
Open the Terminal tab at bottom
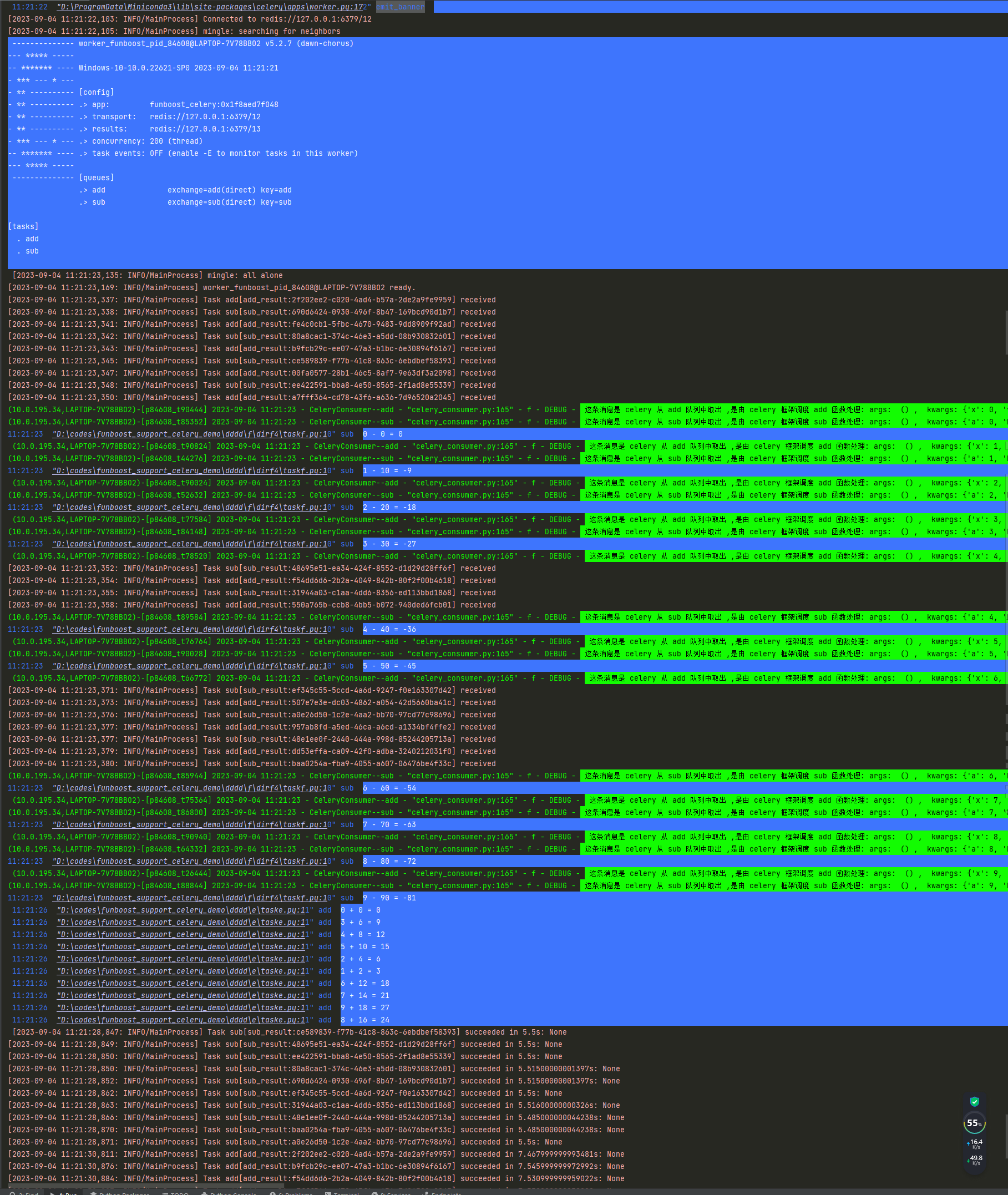click(342, 1193)
